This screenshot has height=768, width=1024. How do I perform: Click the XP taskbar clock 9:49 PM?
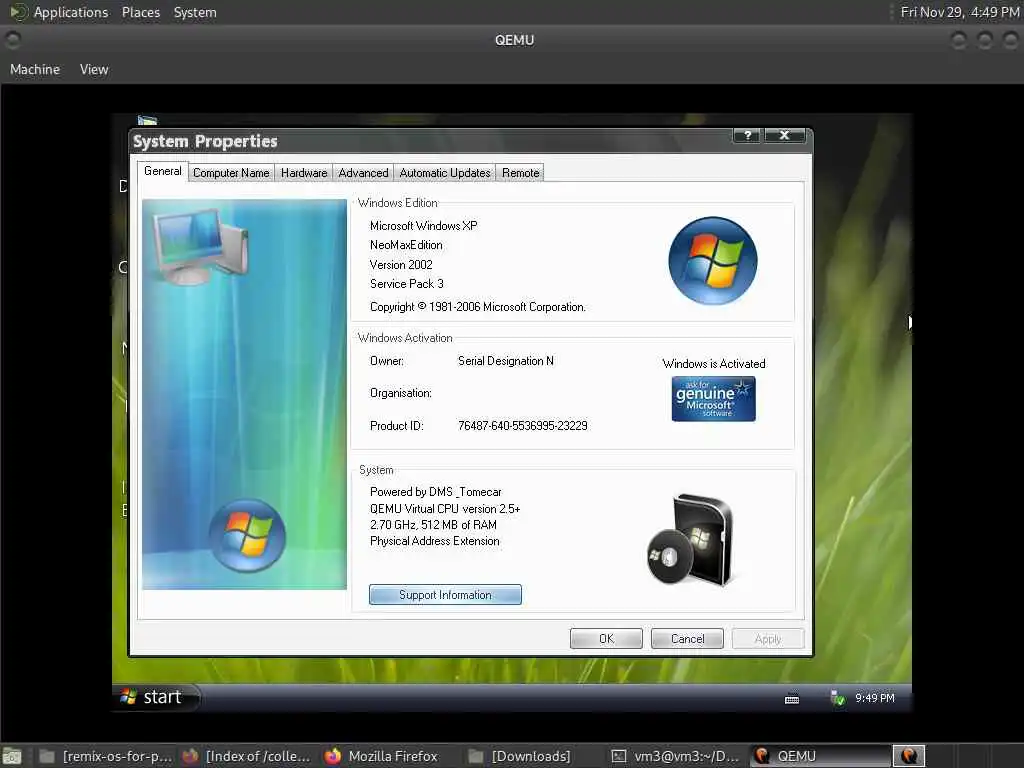874,698
